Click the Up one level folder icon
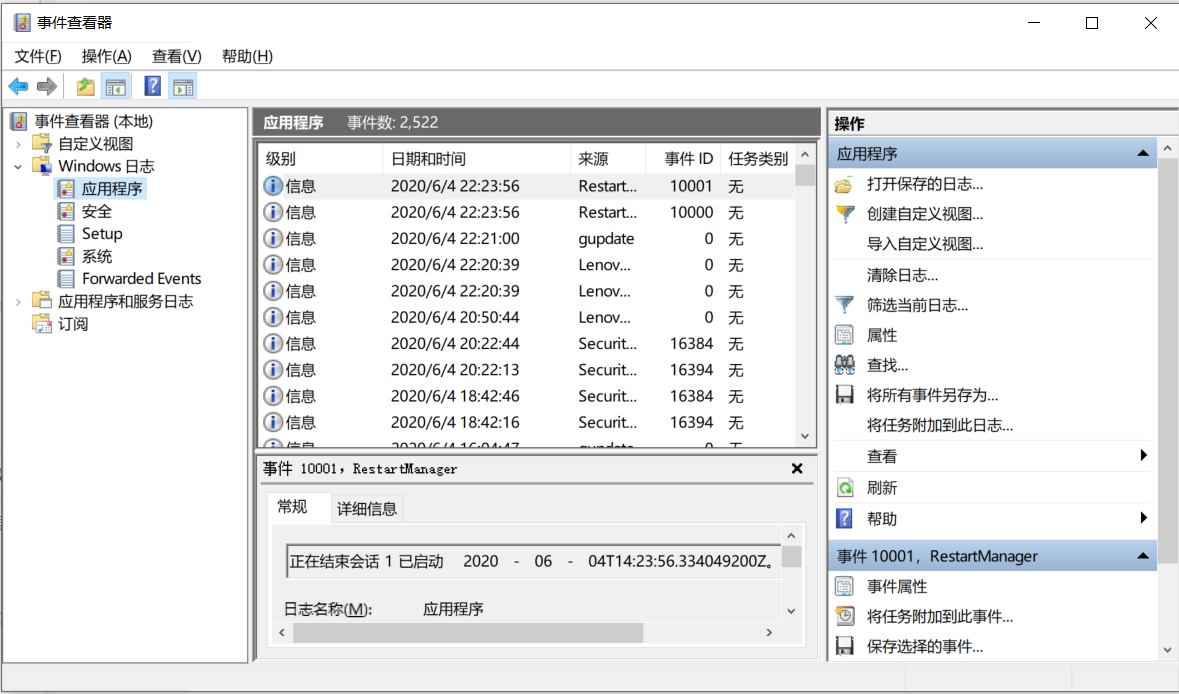Viewport: 1179px width, 694px height. [86, 86]
